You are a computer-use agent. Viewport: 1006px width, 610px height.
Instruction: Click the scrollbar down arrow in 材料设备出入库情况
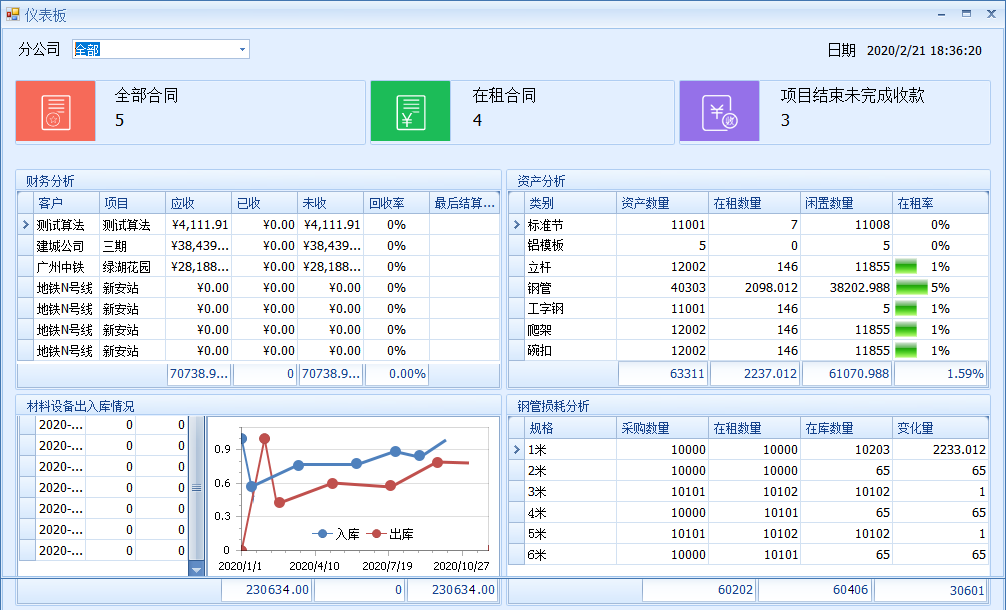click(196, 568)
